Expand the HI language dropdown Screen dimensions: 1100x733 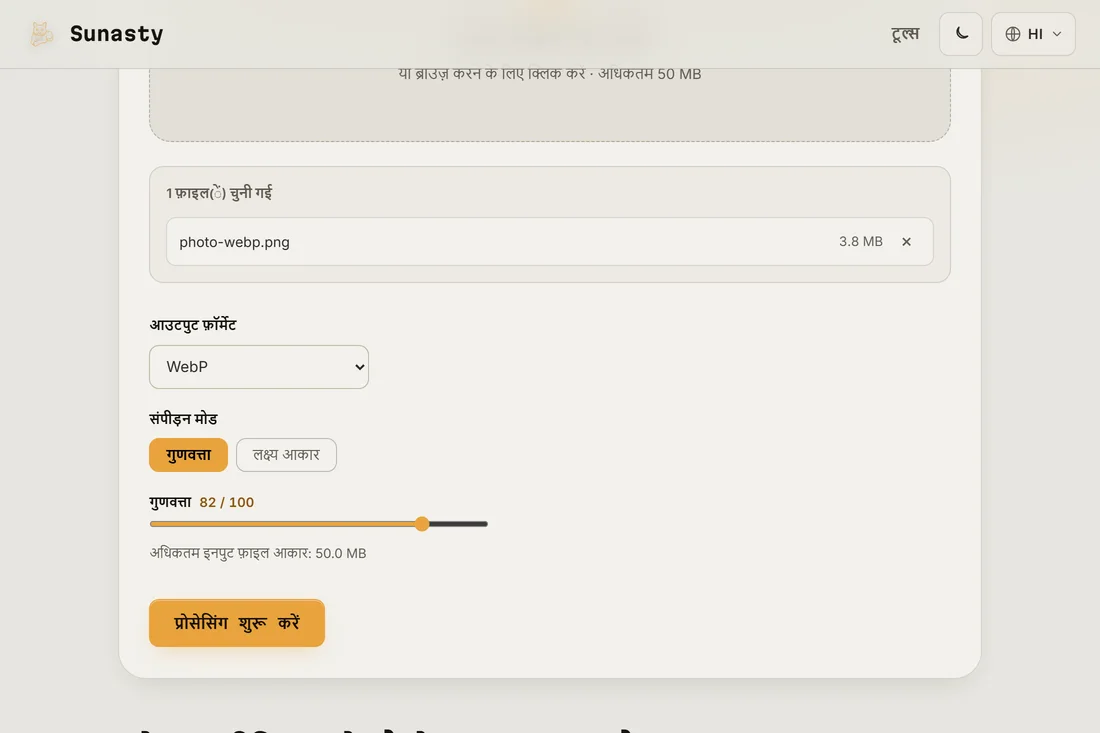click(1033, 34)
